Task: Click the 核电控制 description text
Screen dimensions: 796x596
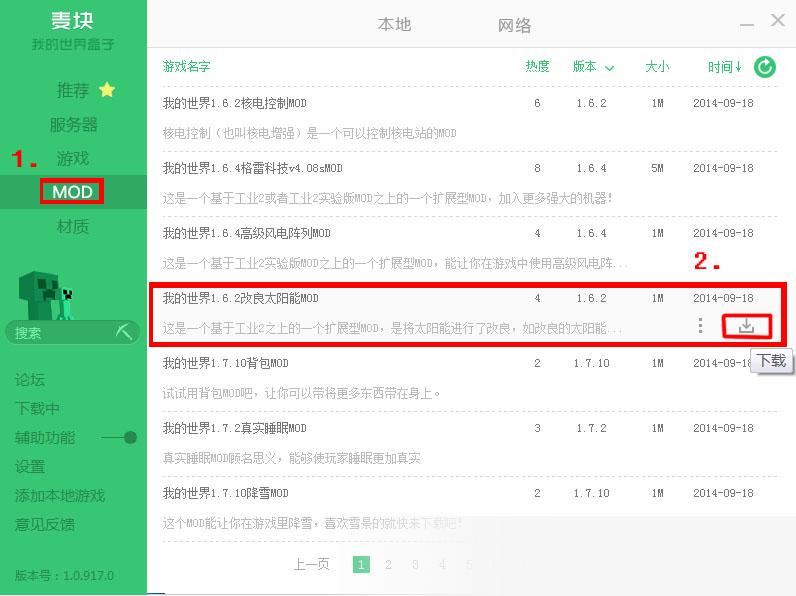Action: pos(309,133)
